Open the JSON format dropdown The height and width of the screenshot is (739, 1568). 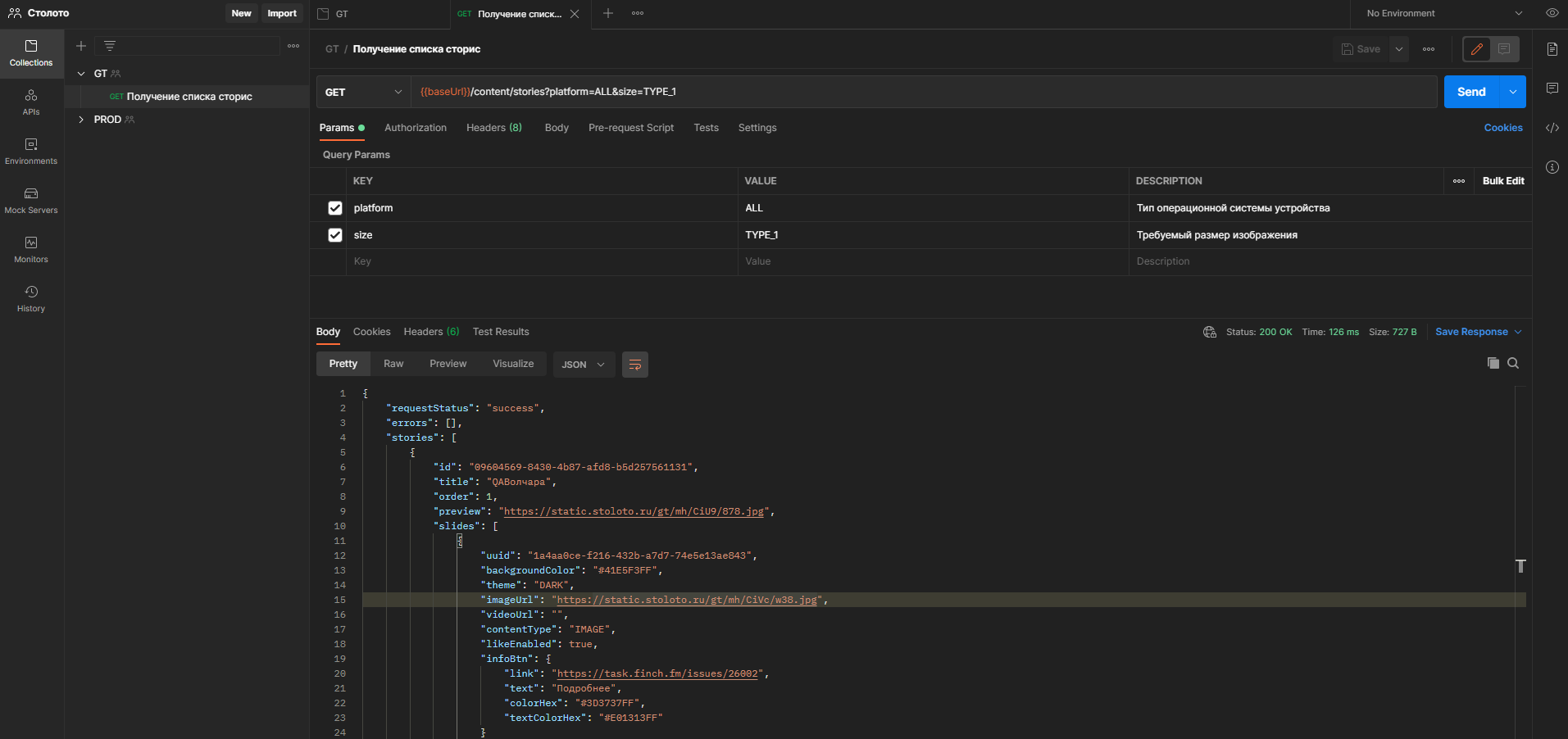point(583,365)
